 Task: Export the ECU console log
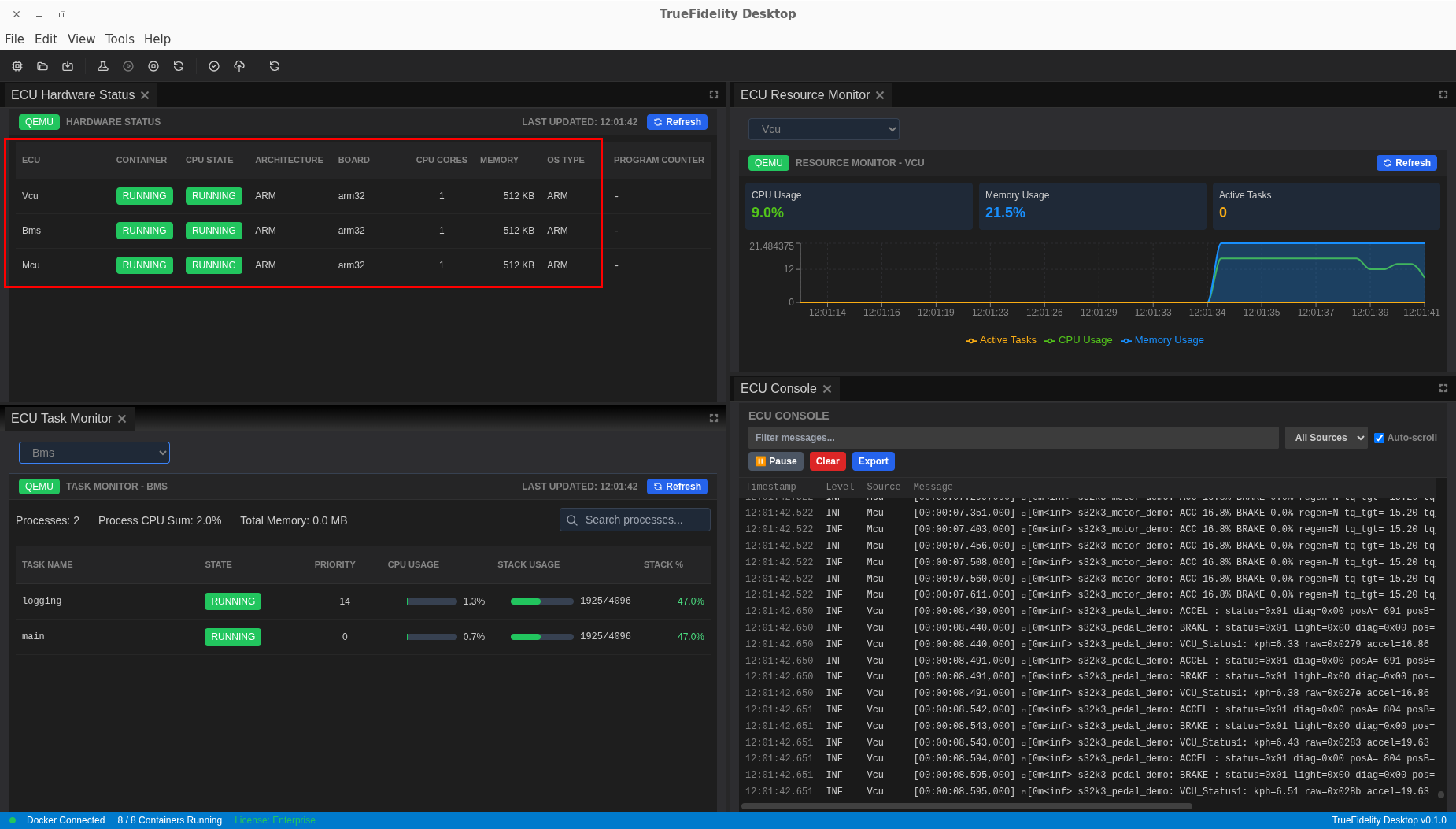tap(873, 461)
